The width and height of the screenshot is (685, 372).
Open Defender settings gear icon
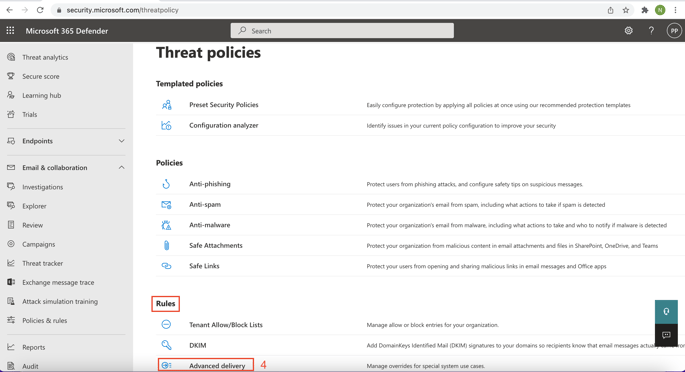[x=628, y=31]
